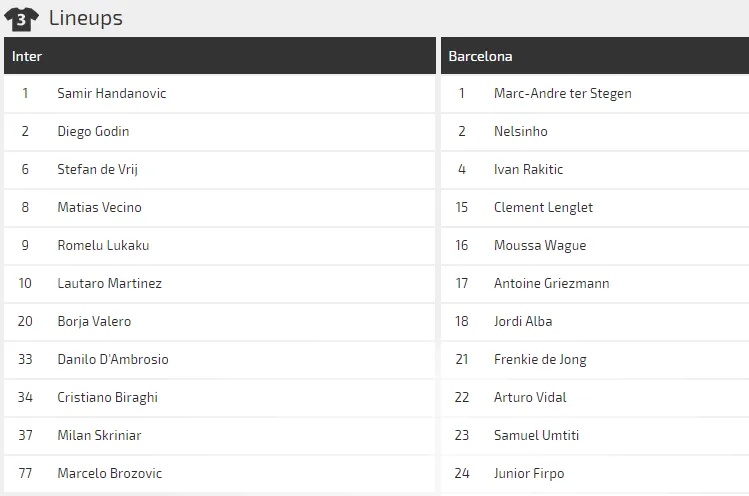Open Diego Godin player profile
The image size is (749, 496).
(x=93, y=131)
